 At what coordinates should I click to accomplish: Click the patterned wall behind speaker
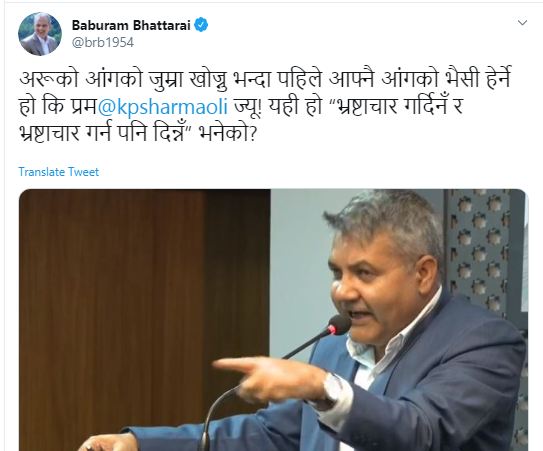487,242
